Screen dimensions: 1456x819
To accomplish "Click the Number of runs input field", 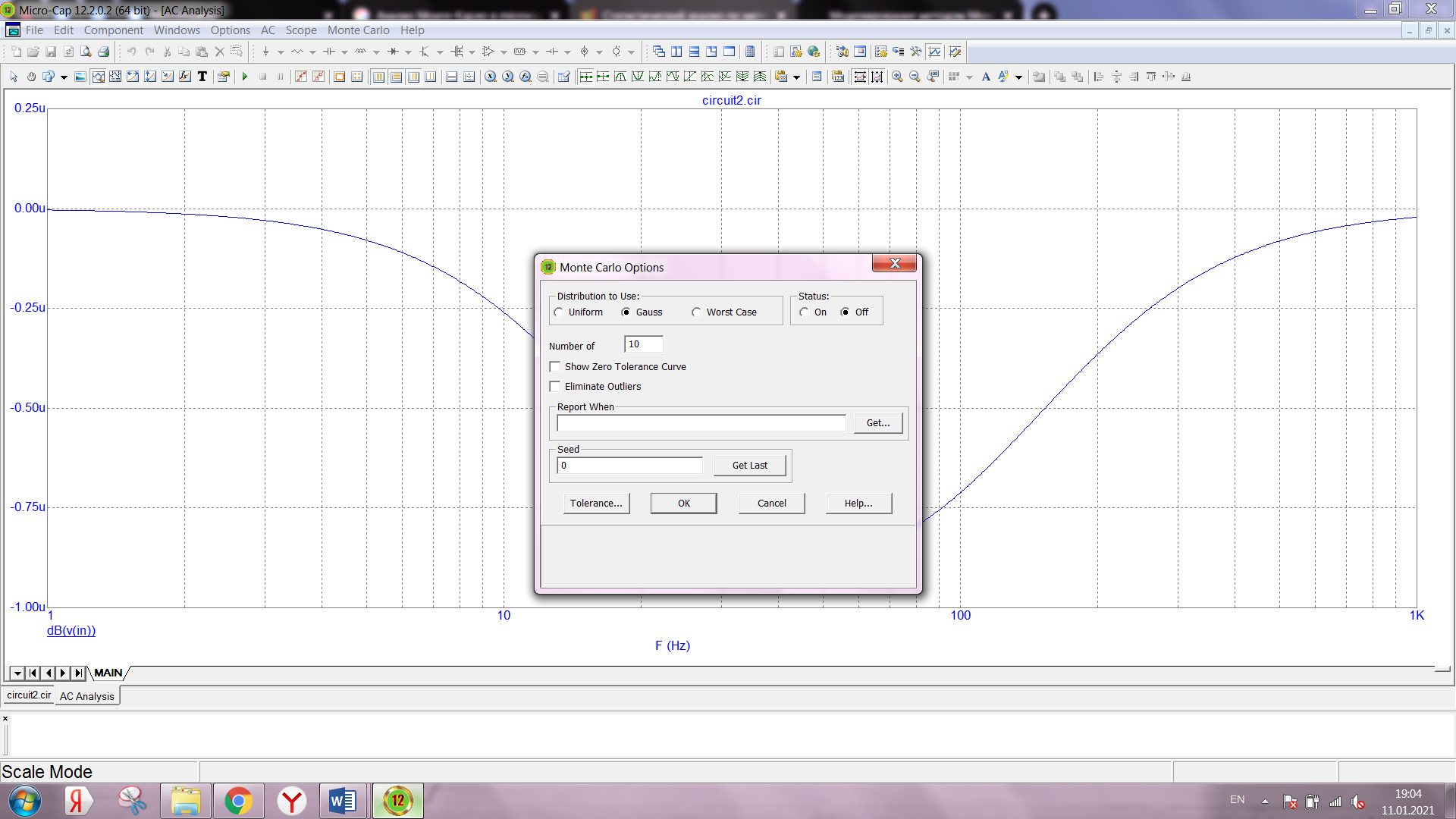I will 644,344.
